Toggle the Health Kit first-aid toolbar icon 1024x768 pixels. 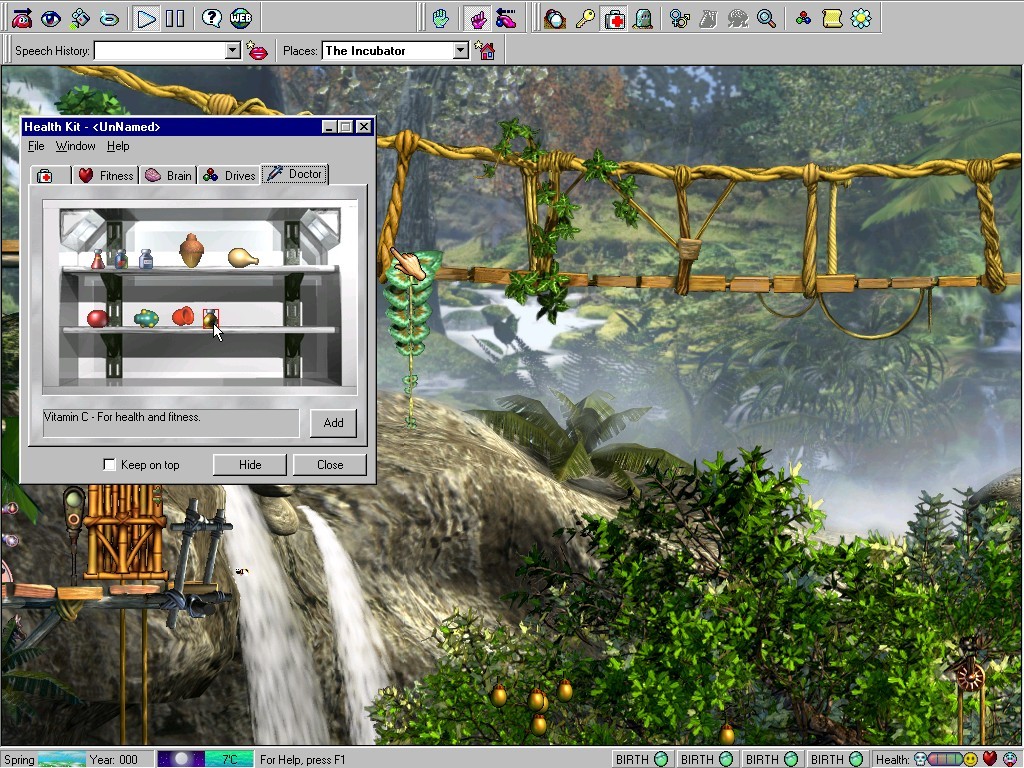pyautogui.click(x=614, y=18)
